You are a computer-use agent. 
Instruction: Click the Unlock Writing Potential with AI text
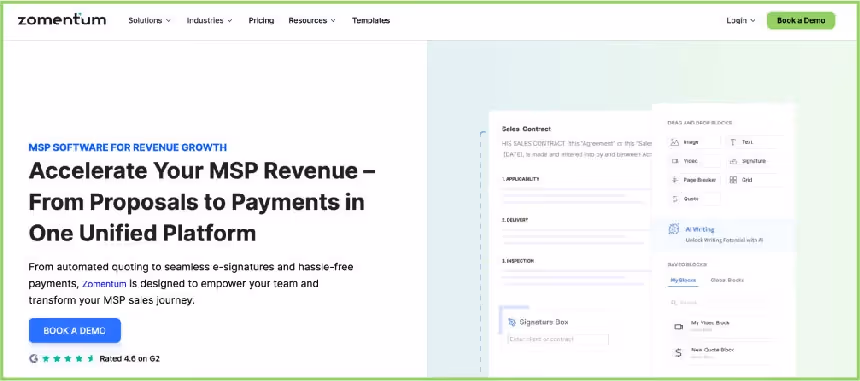pyautogui.click(x=725, y=240)
